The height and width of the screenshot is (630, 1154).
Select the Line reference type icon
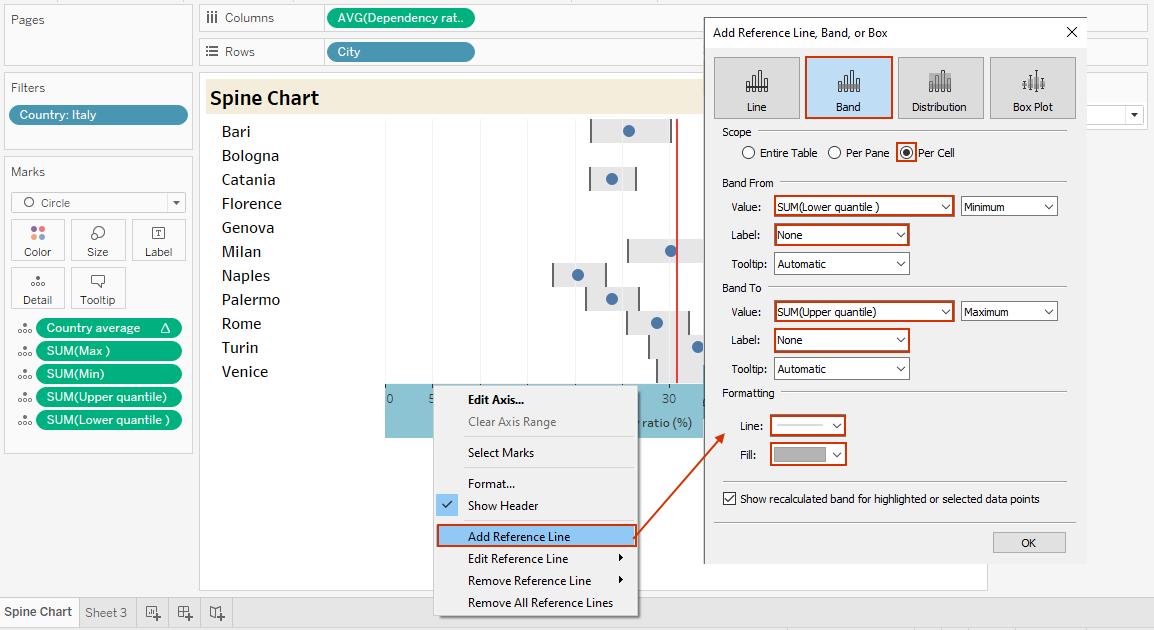[756, 87]
